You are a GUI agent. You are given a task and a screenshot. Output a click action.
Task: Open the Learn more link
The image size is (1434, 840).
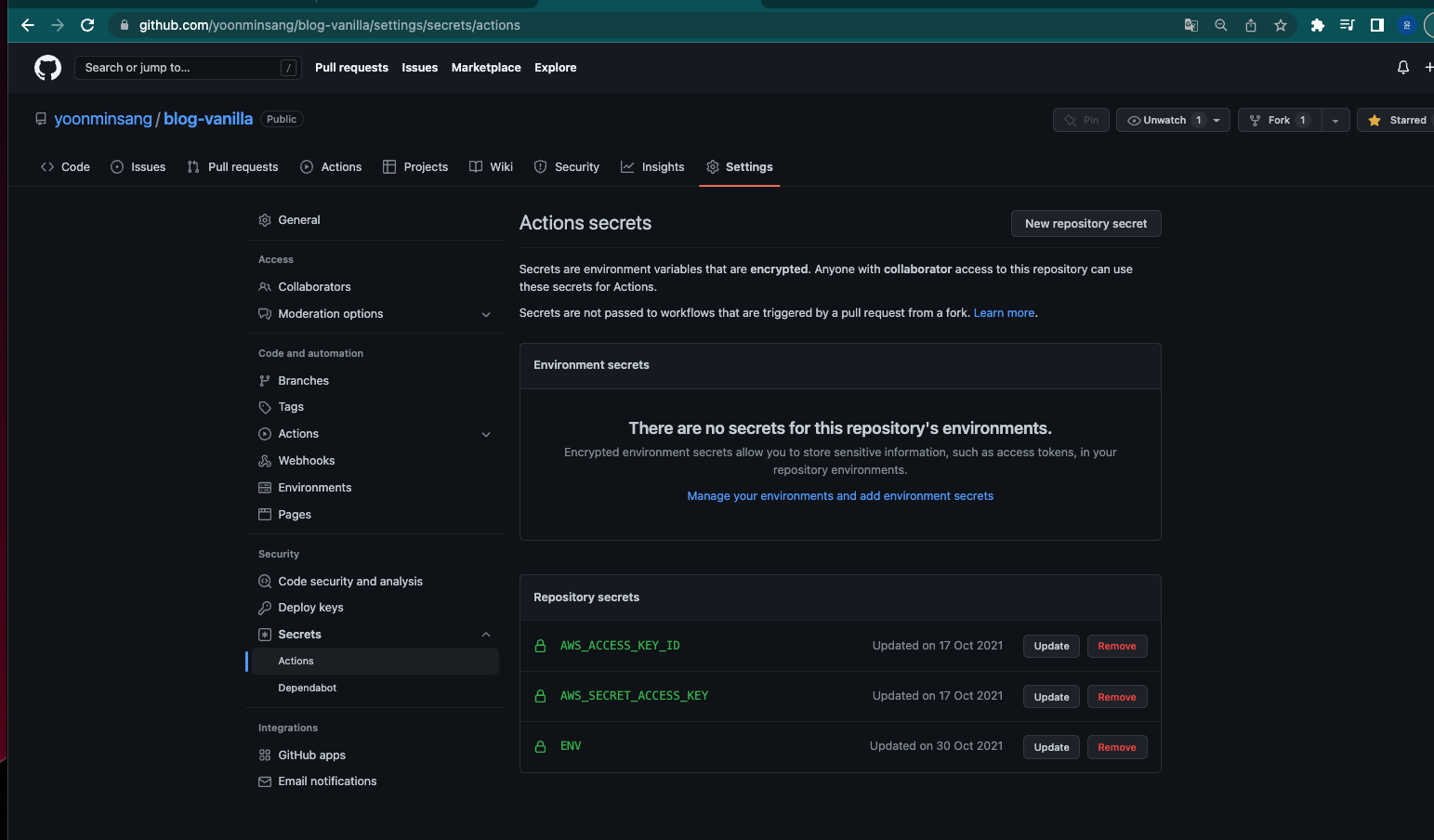click(1004, 313)
